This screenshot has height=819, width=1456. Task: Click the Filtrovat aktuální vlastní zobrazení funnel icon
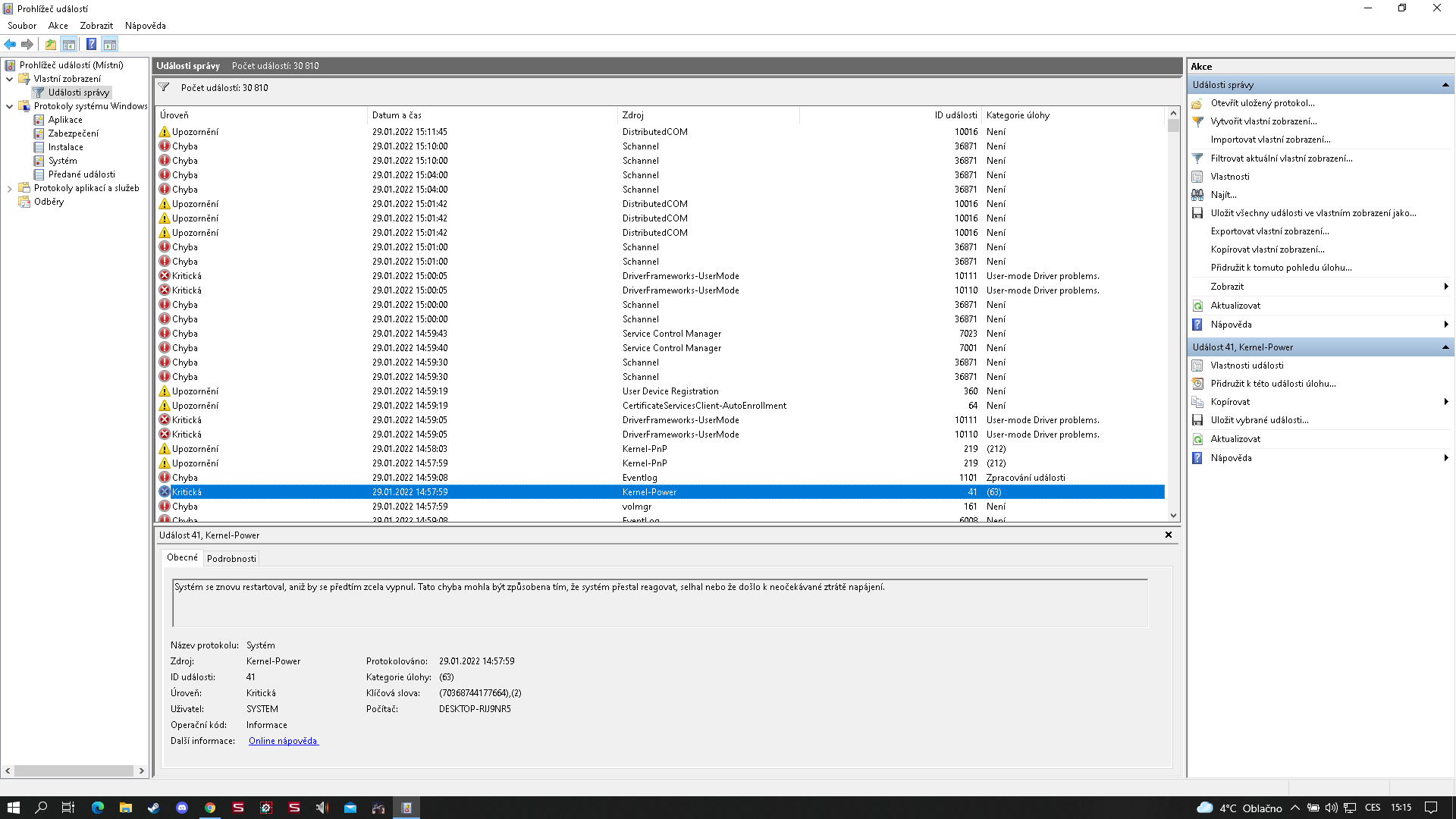(1197, 158)
